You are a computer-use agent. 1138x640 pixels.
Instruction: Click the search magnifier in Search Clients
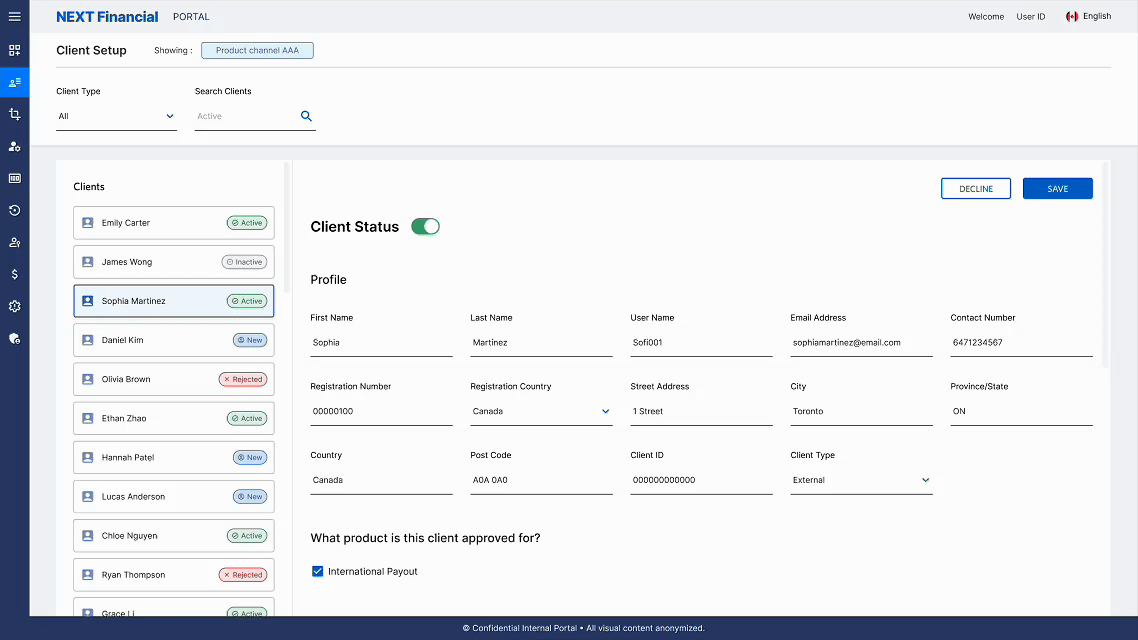pyautogui.click(x=306, y=115)
